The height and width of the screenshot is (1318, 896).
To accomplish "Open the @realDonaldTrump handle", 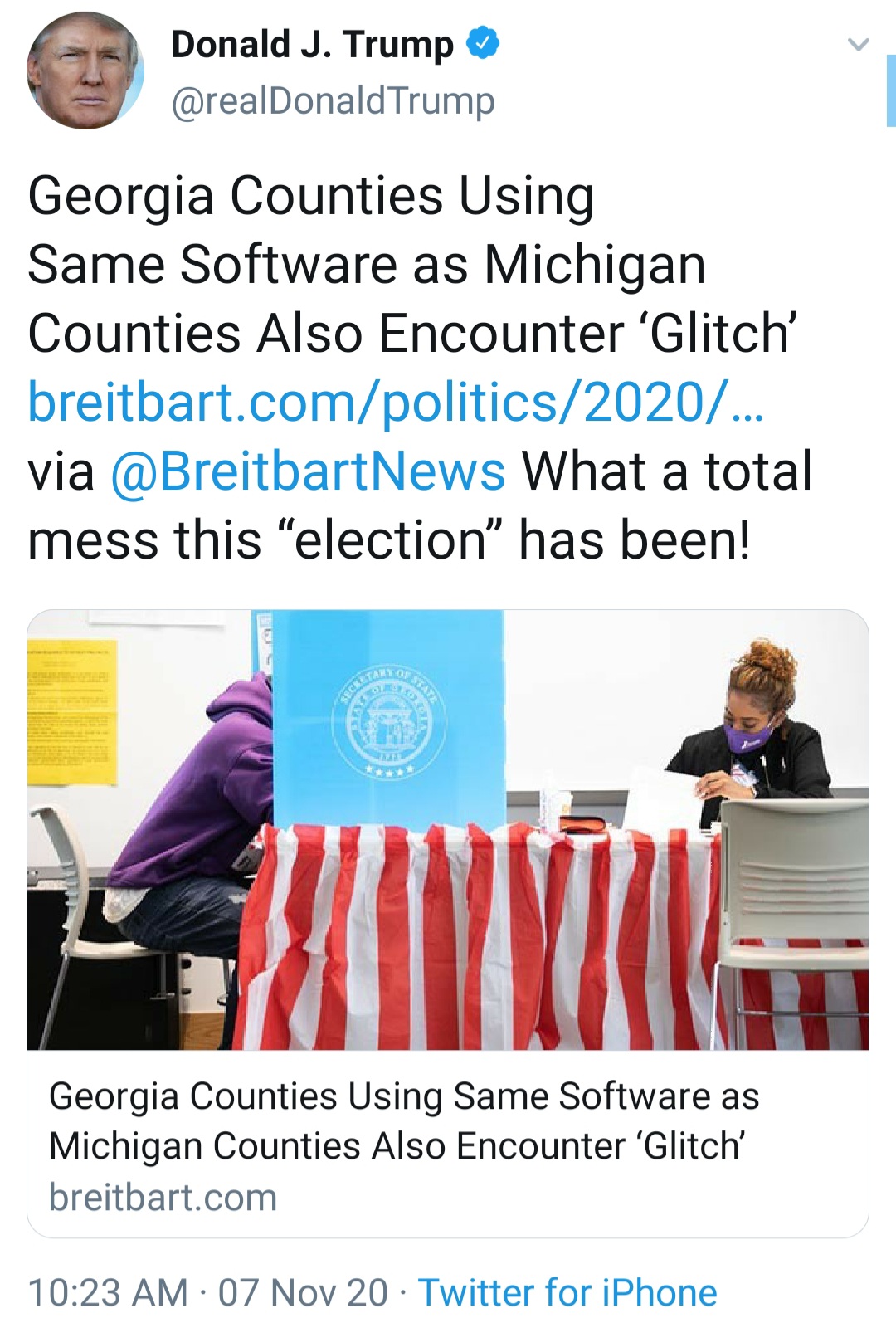I will coord(333,101).
